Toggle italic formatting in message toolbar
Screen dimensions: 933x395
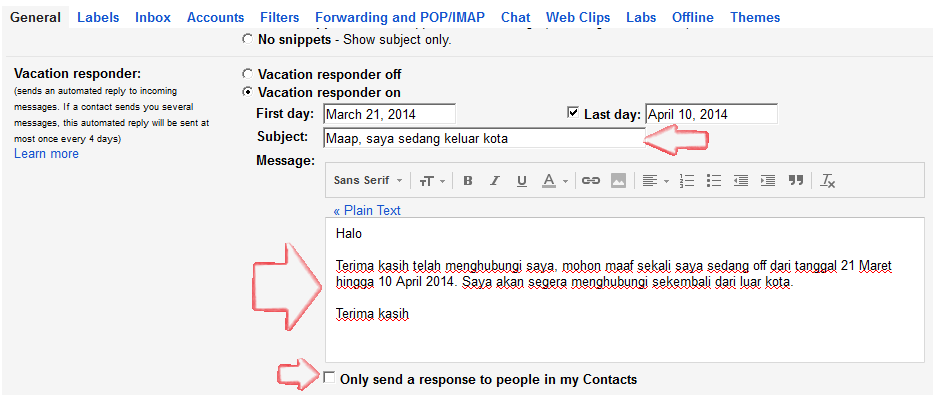tap(494, 181)
